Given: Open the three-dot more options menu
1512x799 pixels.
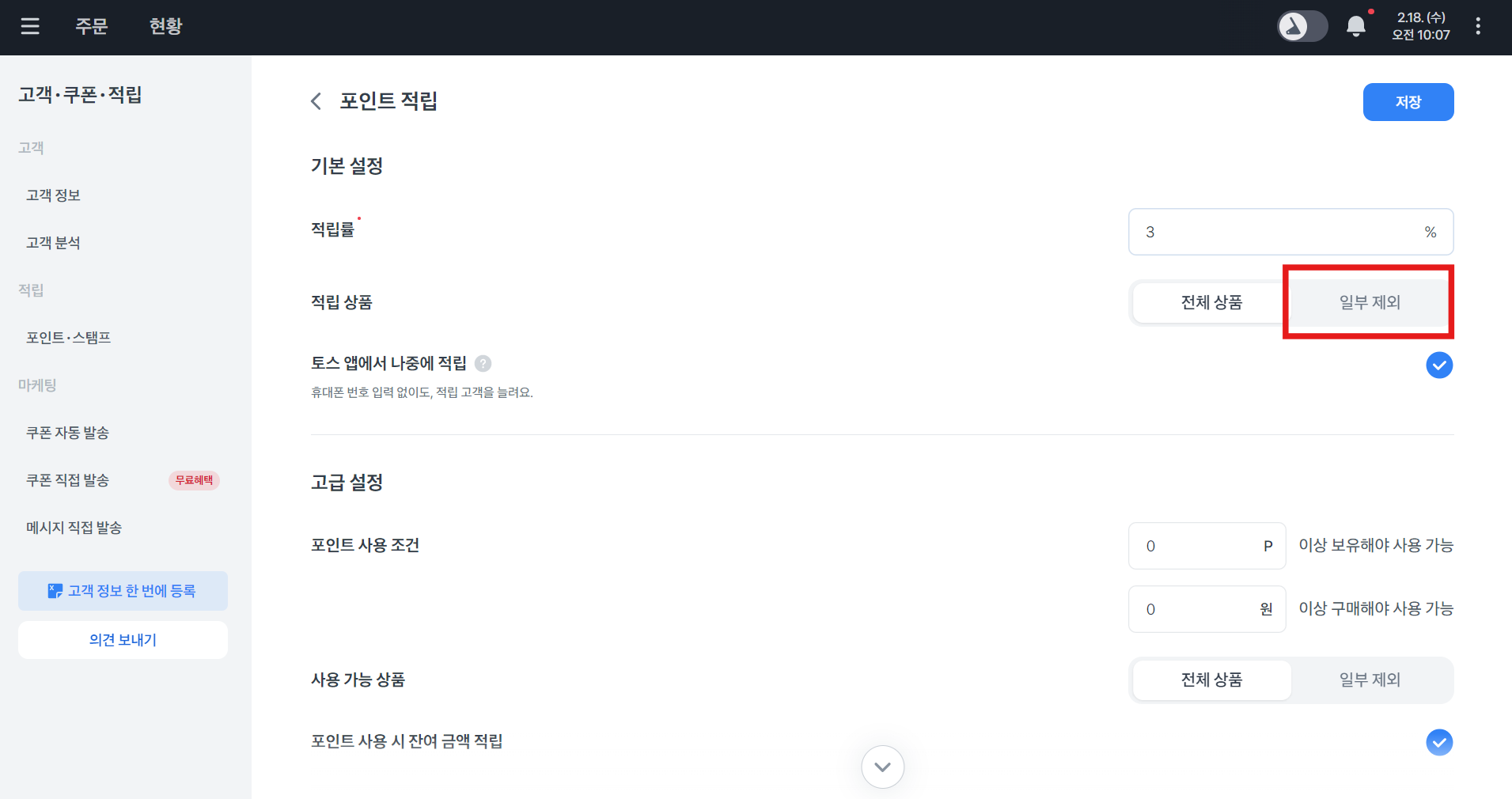Looking at the screenshot, I should click(1477, 26).
